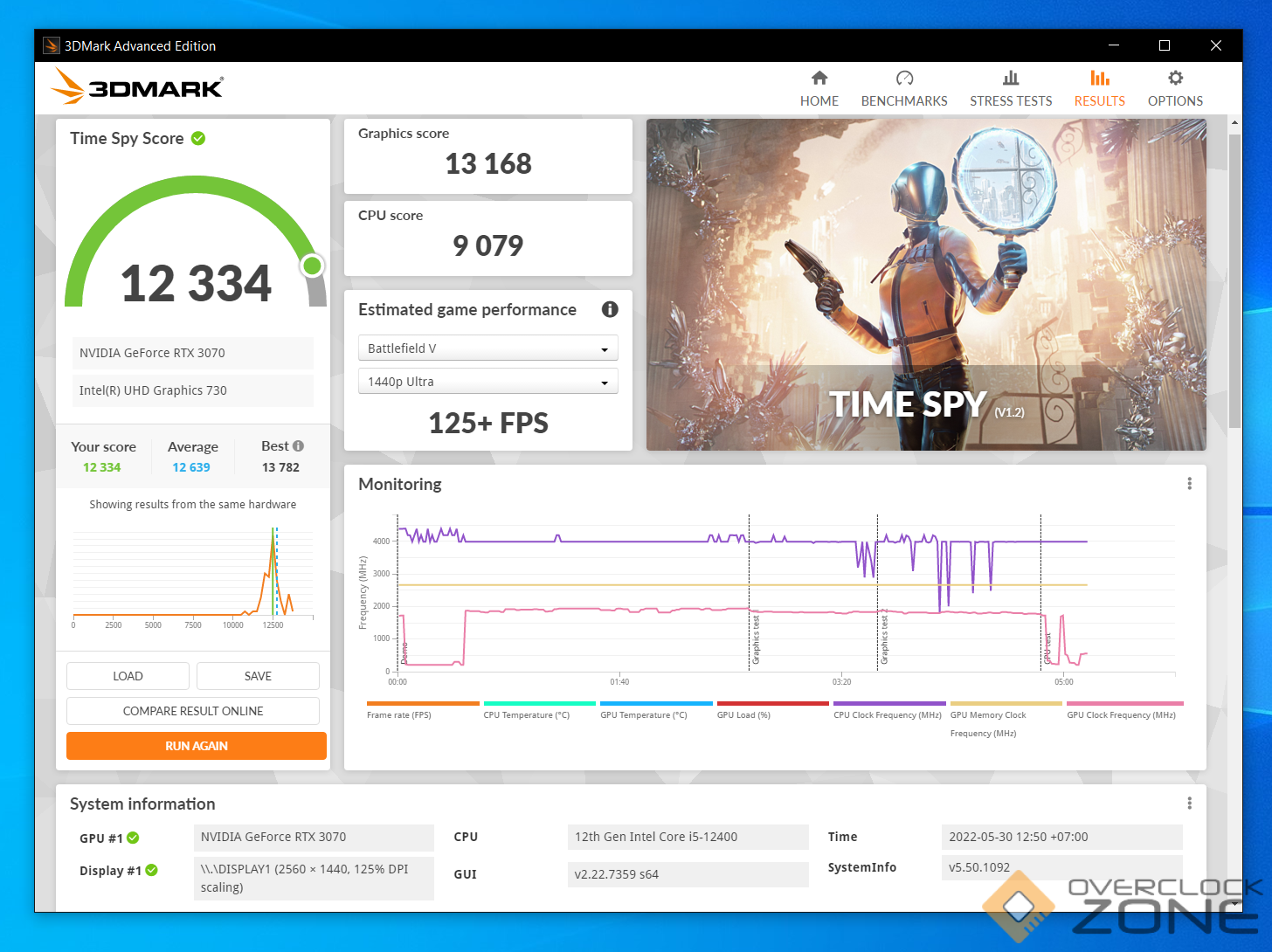Expand the 1440p Ultra resolution dropdown

click(487, 382)
